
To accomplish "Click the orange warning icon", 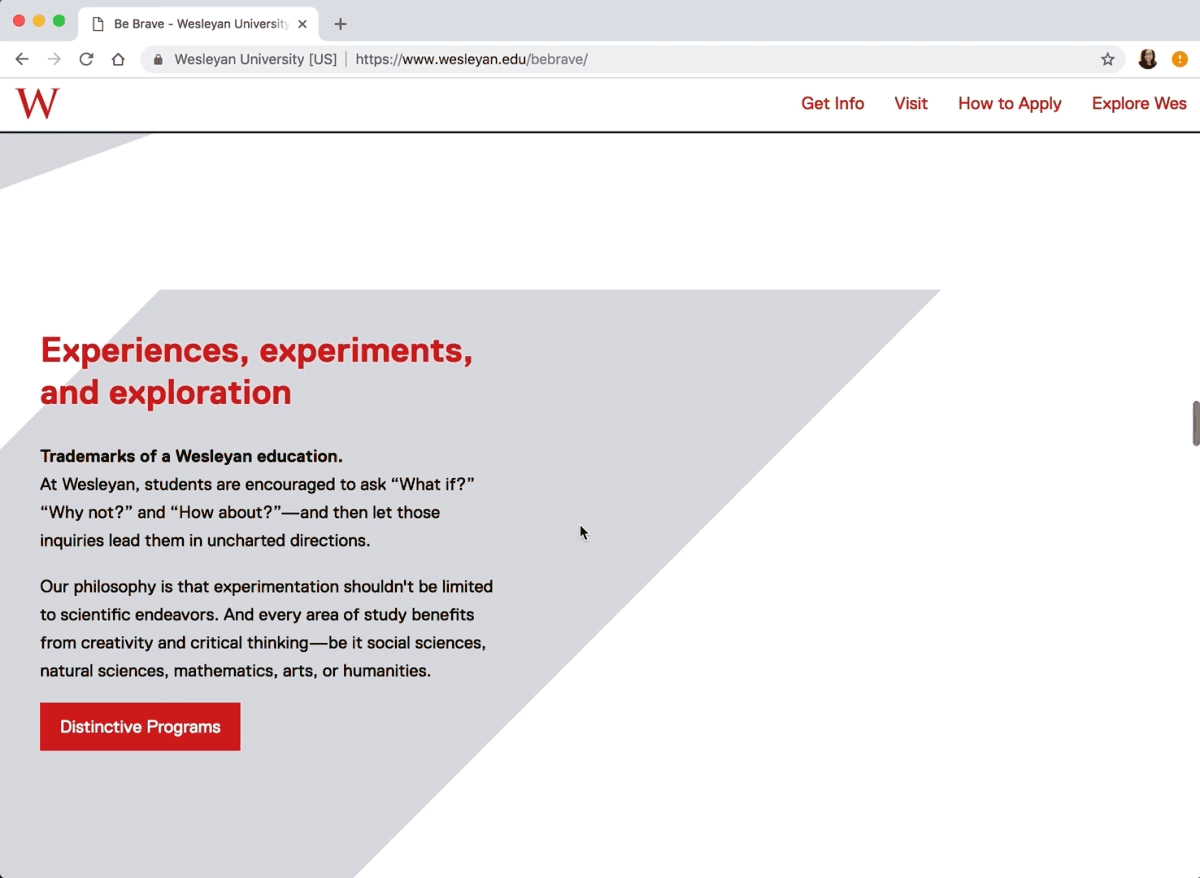I will click(x=1180, y=59).
